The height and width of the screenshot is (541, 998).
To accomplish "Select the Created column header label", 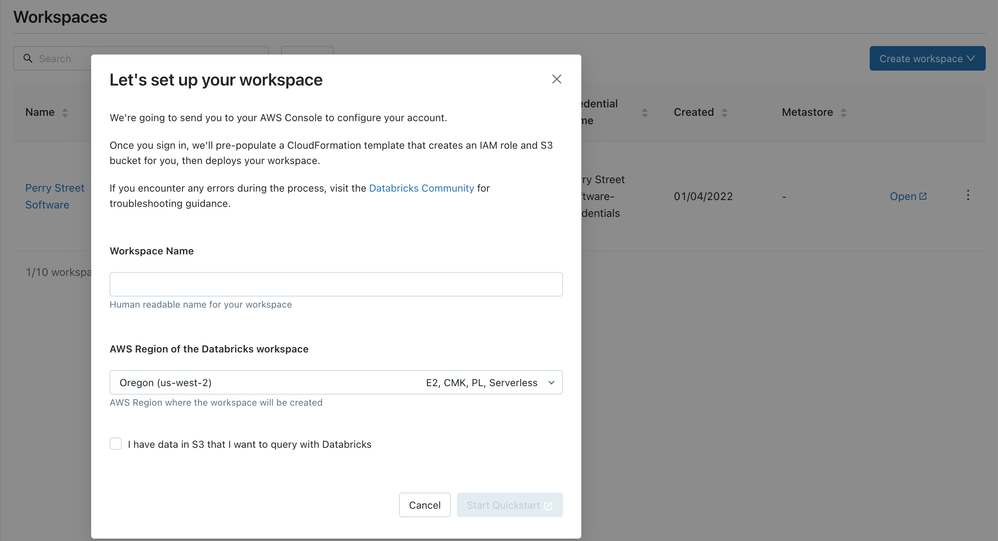I will pos(693,112).
